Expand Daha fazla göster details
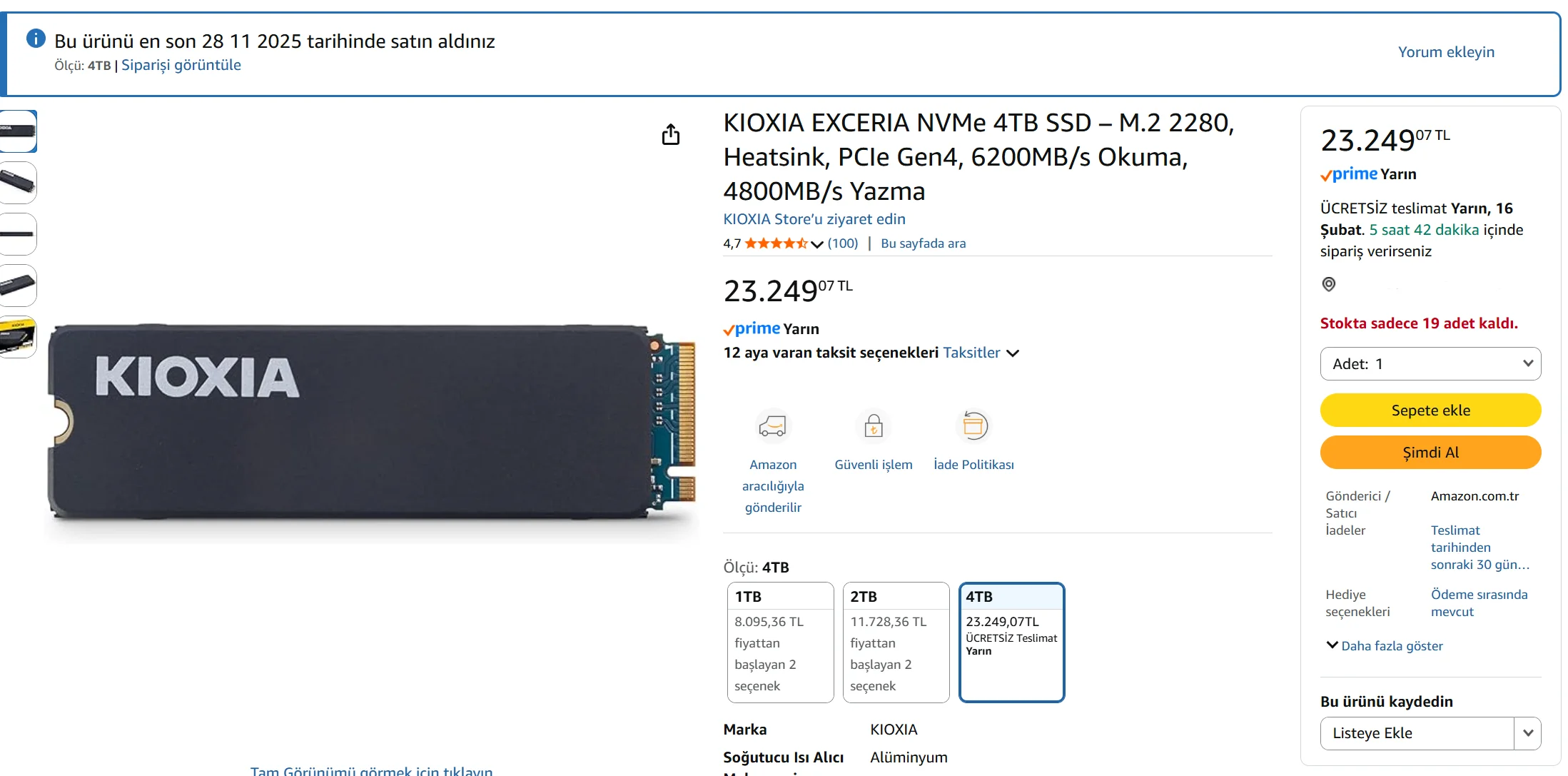1568x776 pixels. [x=1385, y=645]
